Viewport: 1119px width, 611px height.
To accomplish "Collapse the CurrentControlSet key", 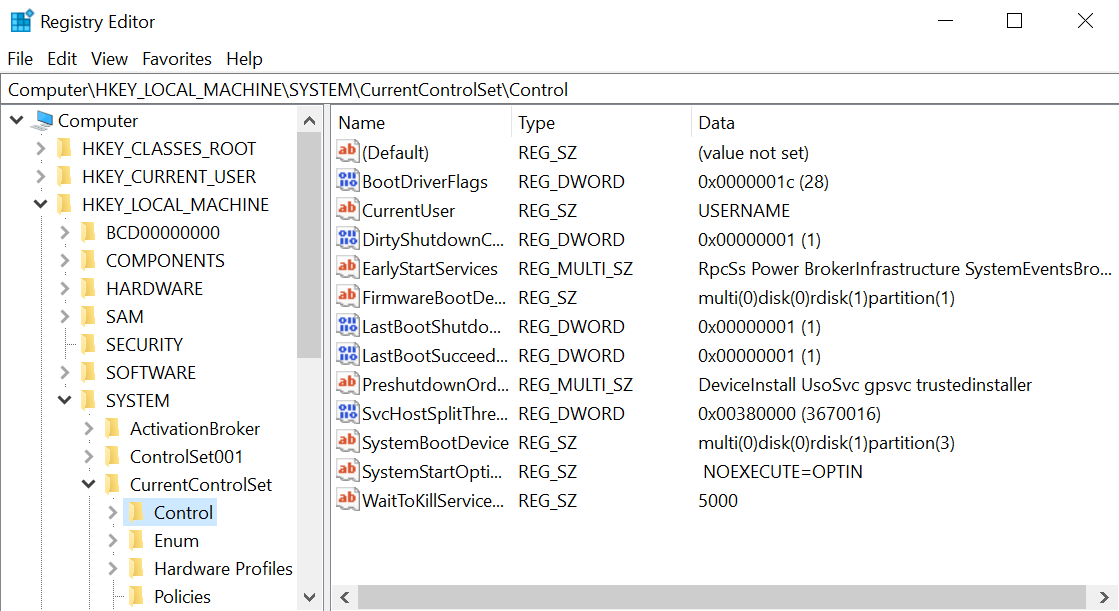I will tap(88, 484).
